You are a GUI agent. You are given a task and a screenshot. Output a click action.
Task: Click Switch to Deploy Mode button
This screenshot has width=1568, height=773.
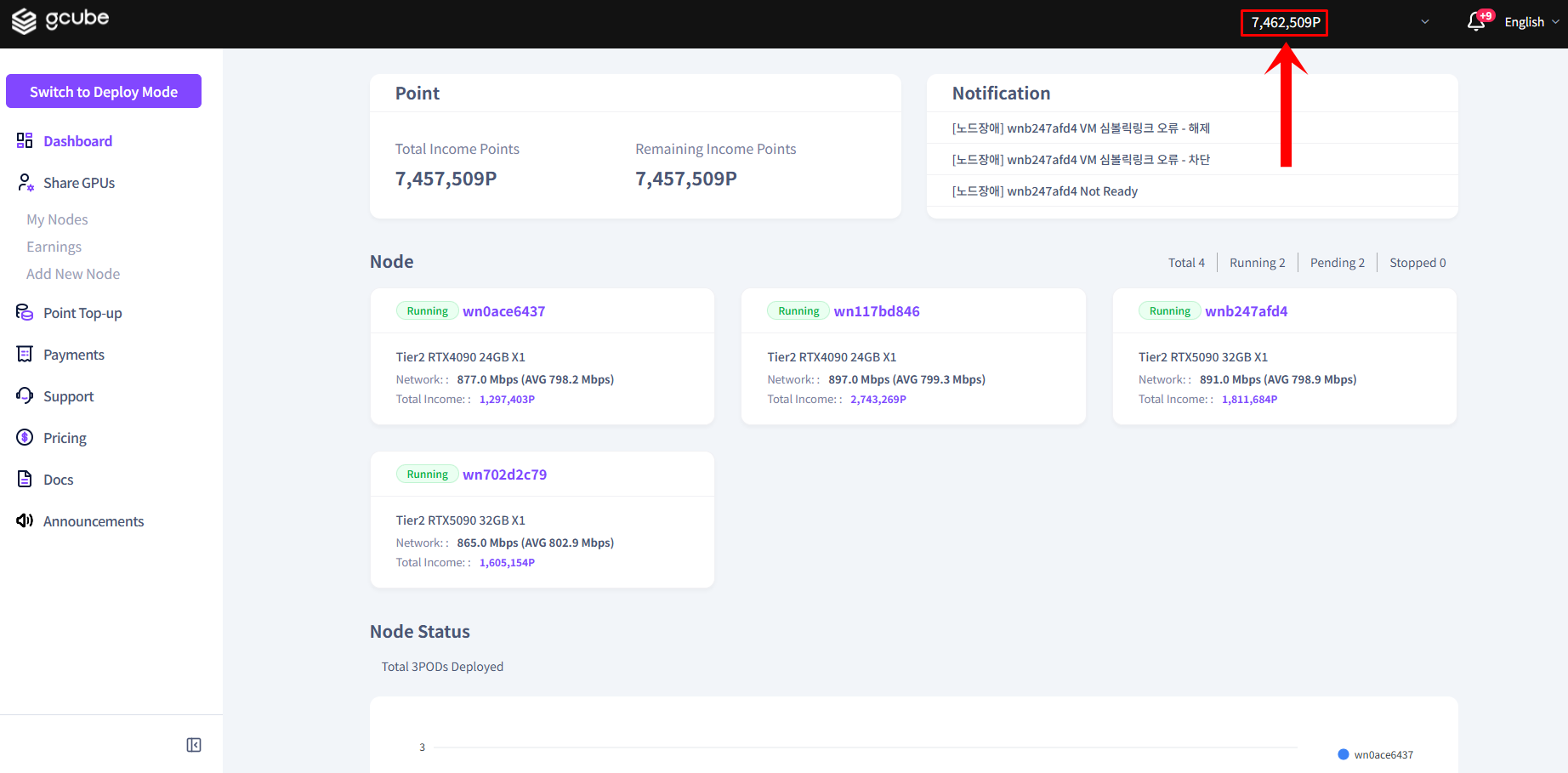(x=104, y=91)
